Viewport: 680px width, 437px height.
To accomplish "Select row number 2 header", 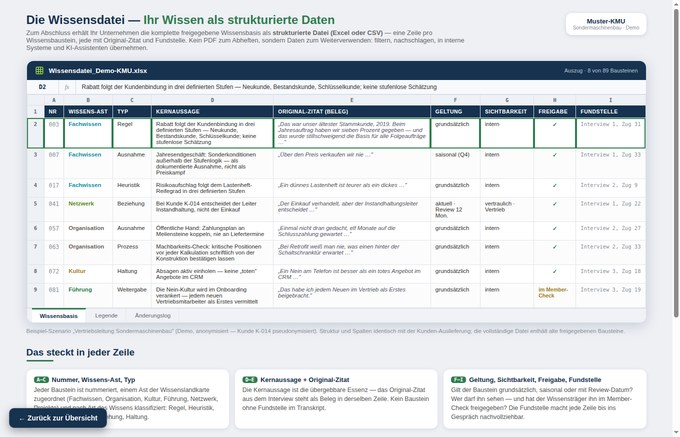I will [x=36, y=133].
